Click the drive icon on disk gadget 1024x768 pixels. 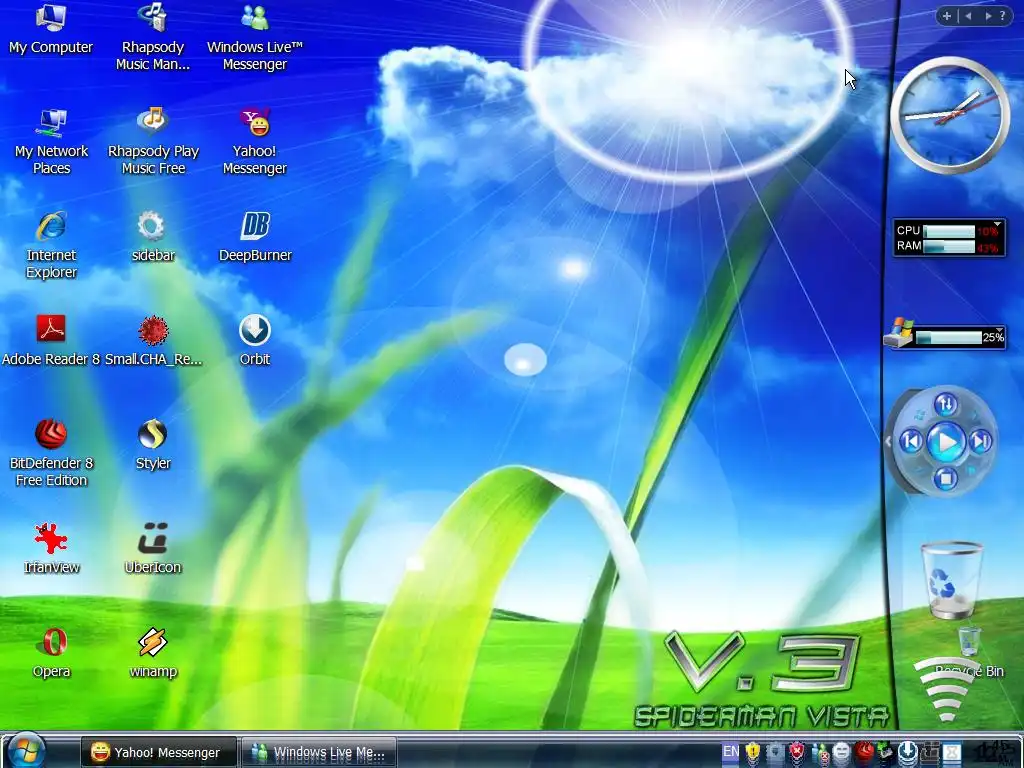899,333
